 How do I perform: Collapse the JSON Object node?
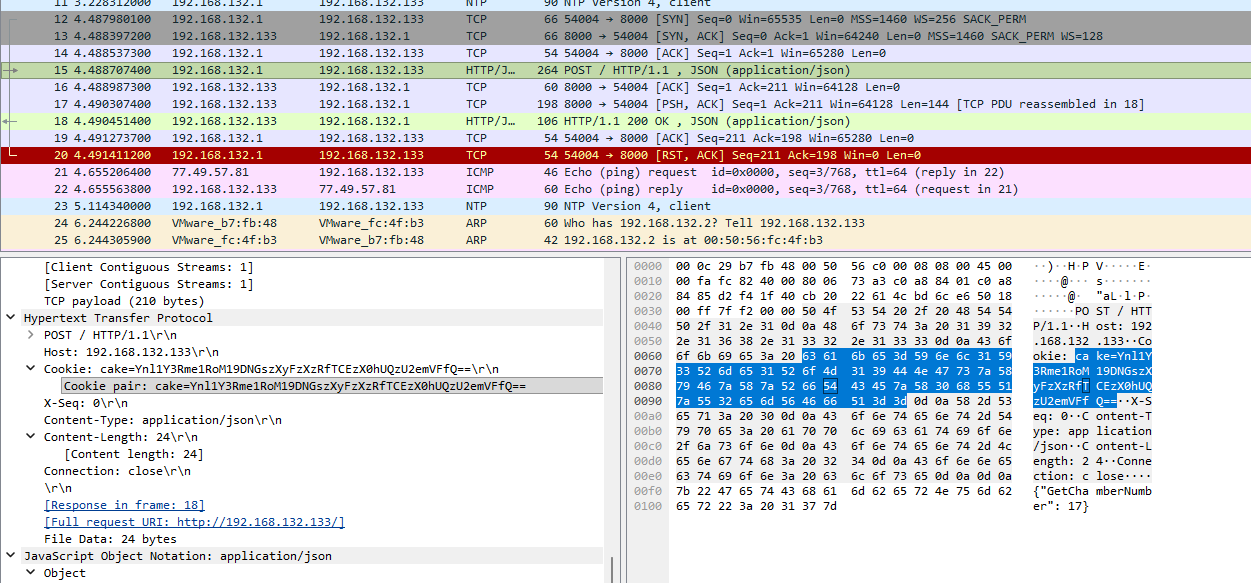(32, 573)
